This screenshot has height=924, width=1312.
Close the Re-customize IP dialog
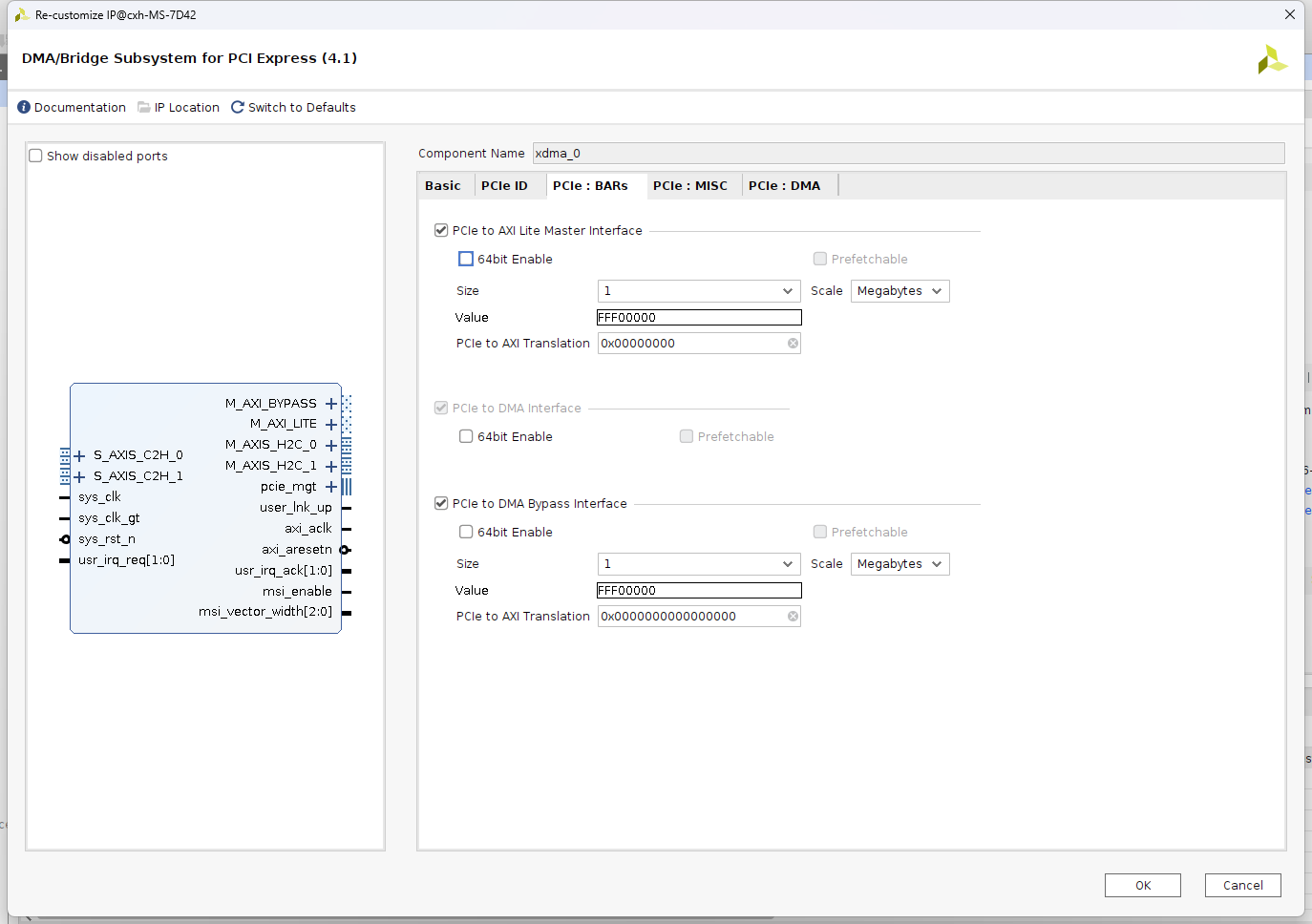coord(1290,14)
